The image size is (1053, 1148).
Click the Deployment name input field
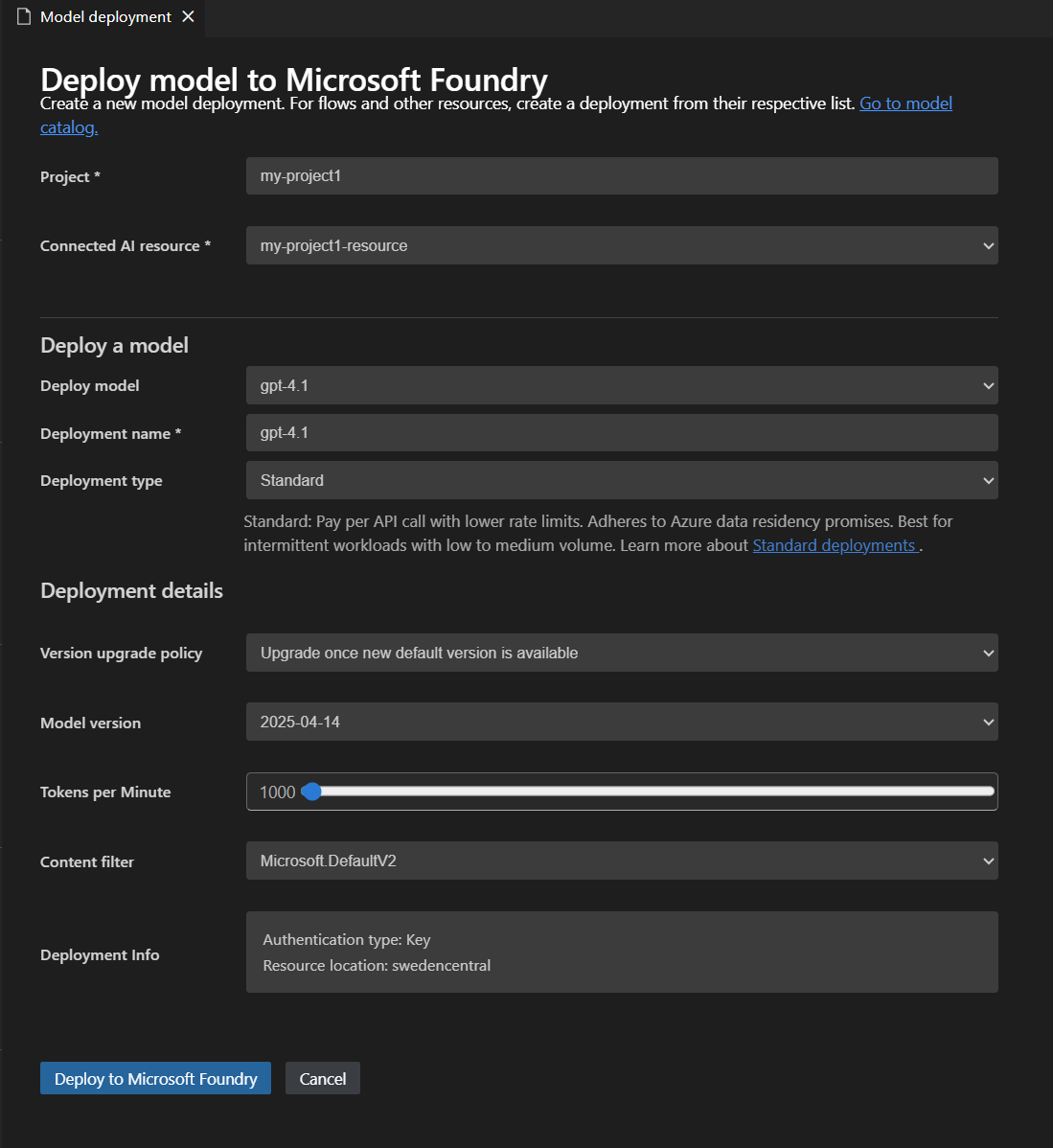tap(622, 432)
